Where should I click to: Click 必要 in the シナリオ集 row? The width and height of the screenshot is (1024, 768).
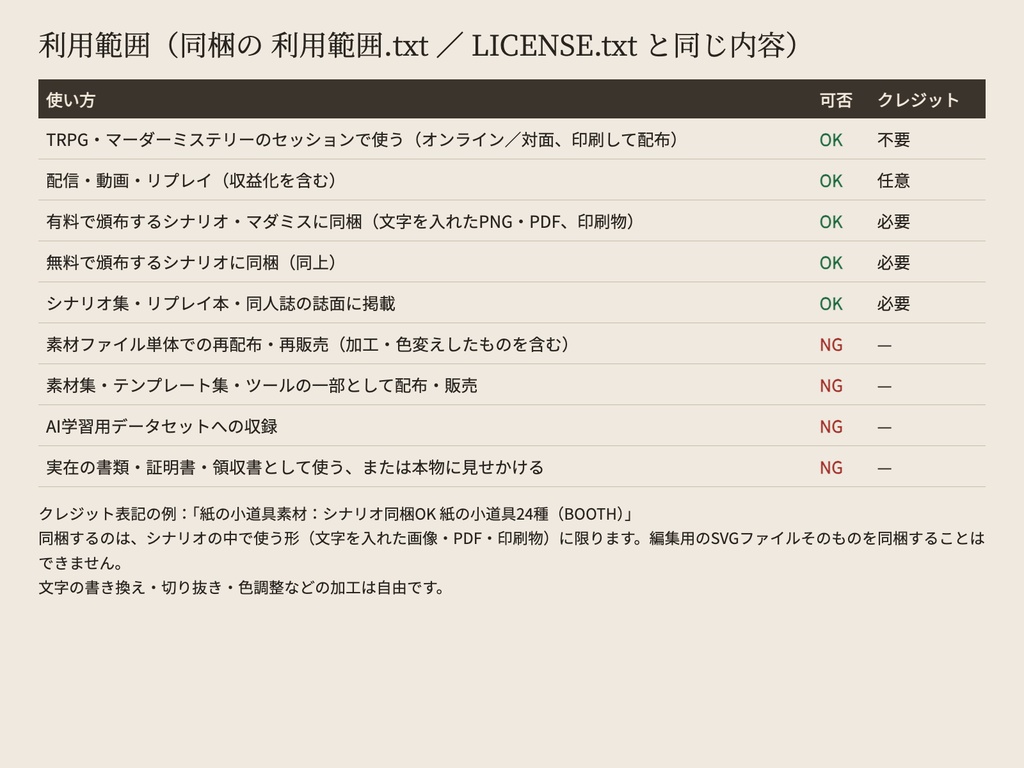(x=893, y=304)
